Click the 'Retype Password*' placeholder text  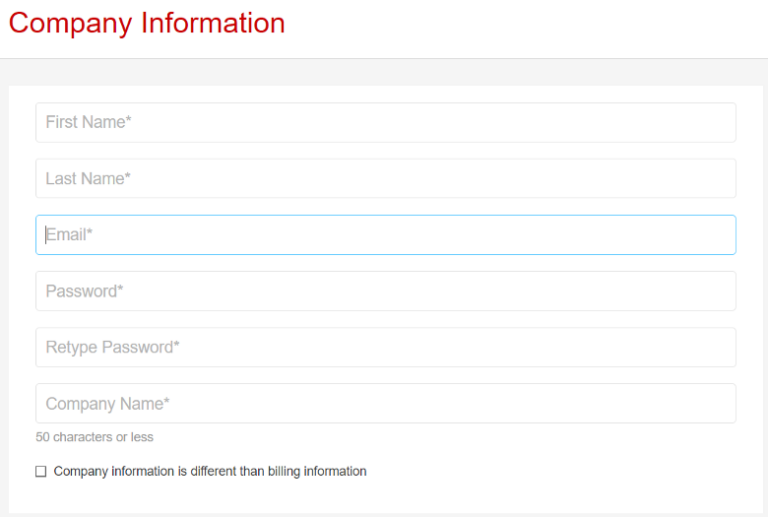[x=113, y=347]
